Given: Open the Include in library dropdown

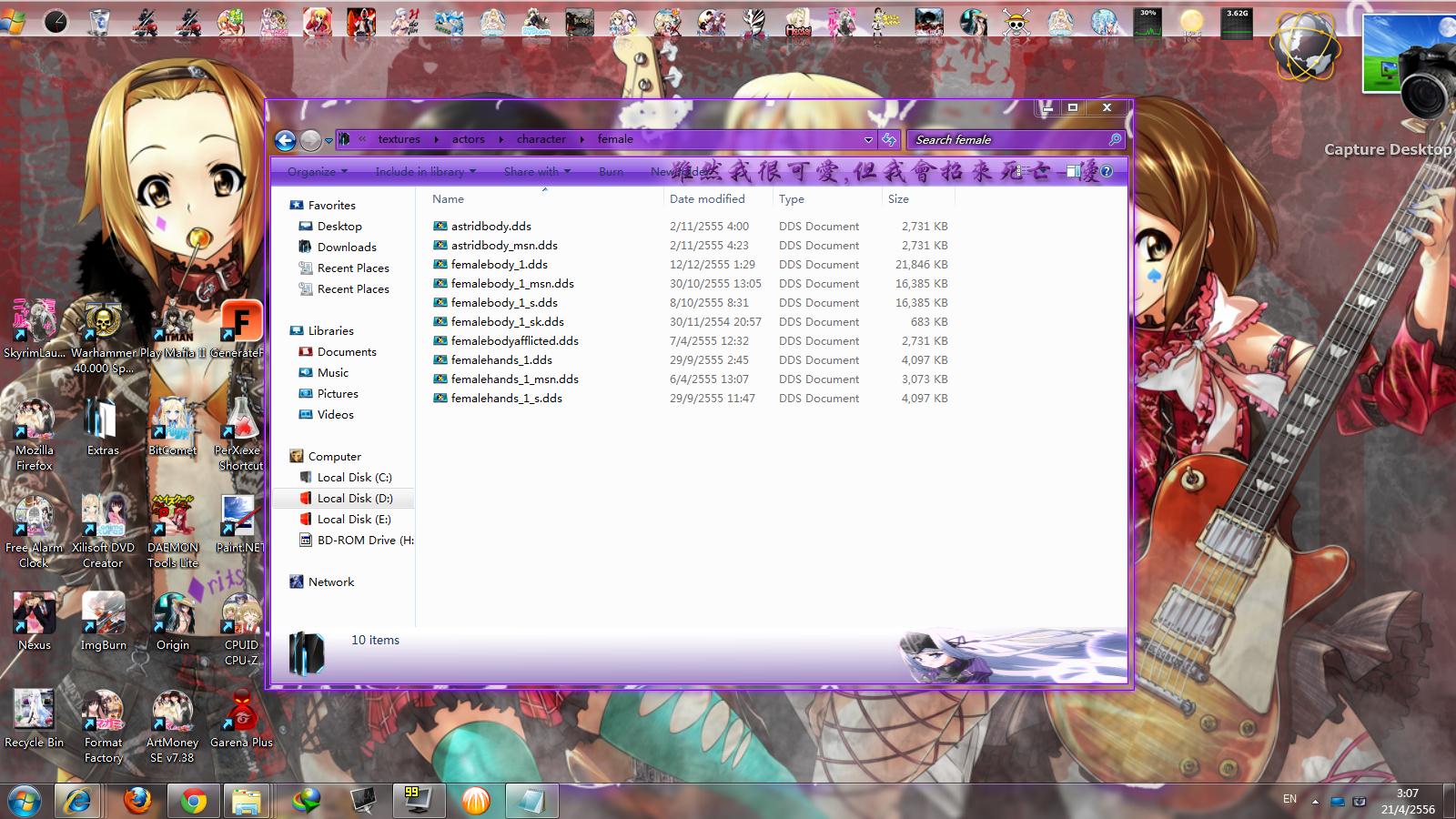Looking at the screenshot, I should coord(425,171).
